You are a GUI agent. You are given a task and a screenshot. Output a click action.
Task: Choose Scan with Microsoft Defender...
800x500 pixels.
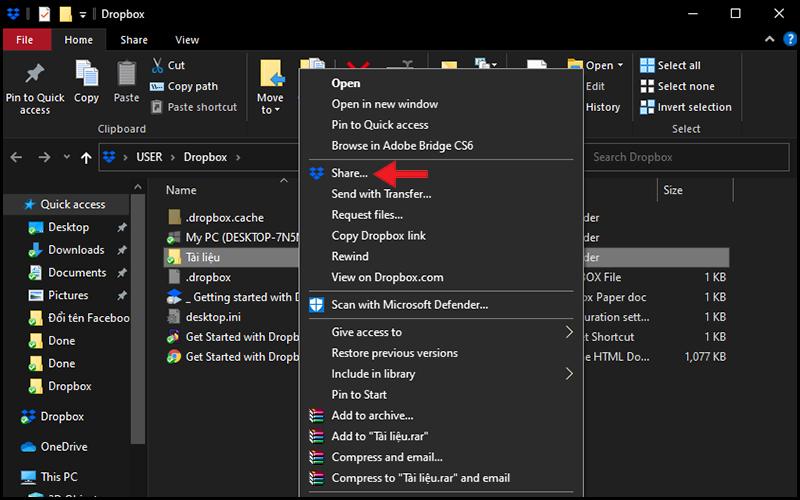(410, 305)
